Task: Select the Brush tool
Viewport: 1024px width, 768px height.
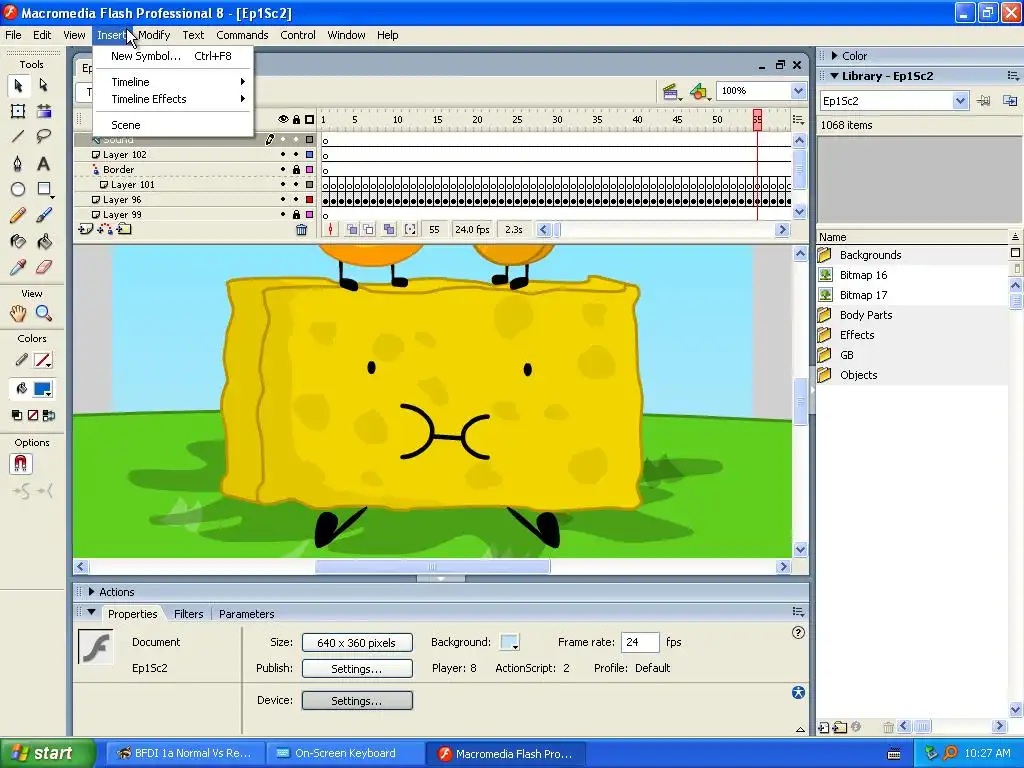Action: click(x=44, y=215)
